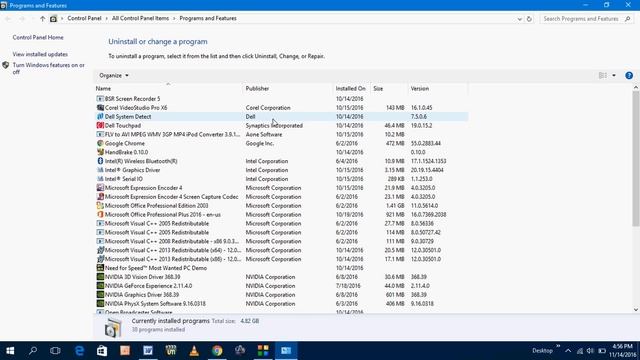Select the Intel Wireless Bluetooth icon
Viewport: 640px width, 360px height.
click(100, 161)
